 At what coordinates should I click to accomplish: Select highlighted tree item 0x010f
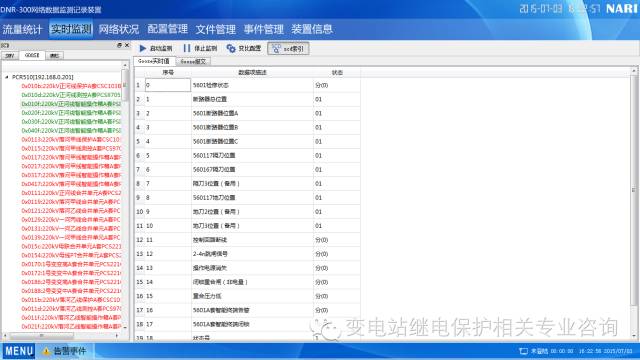(x=71, y=104)
